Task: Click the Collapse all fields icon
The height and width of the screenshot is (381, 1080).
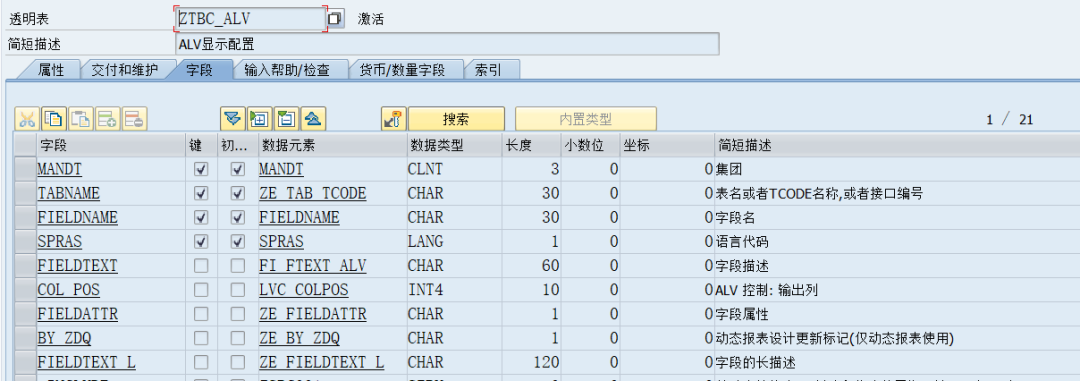Action: pyautogui.click(x=313, y=119)
